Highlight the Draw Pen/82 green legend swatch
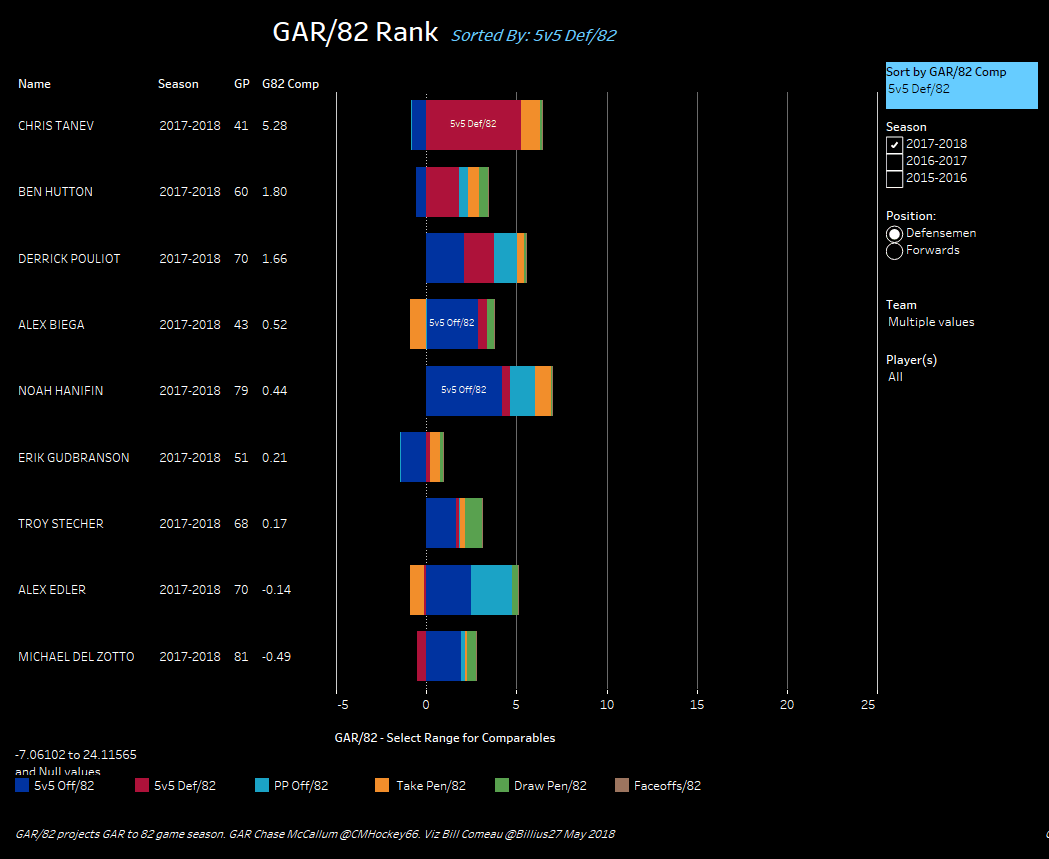 click(502, 786)
